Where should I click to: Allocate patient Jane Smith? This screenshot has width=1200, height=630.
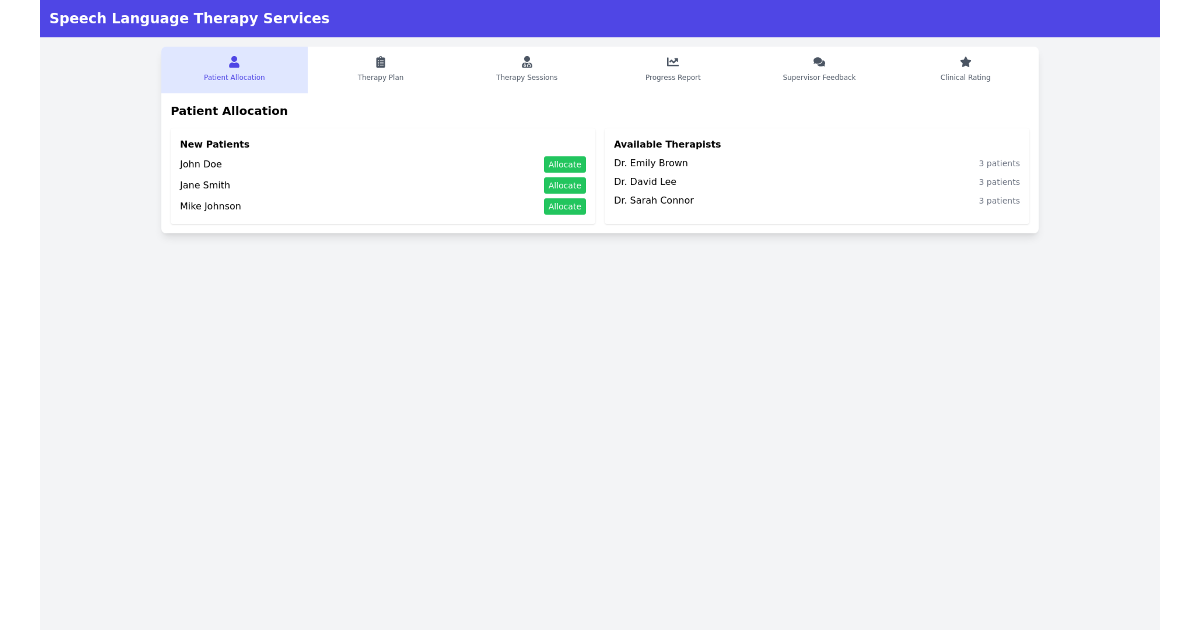pos(564,185)
